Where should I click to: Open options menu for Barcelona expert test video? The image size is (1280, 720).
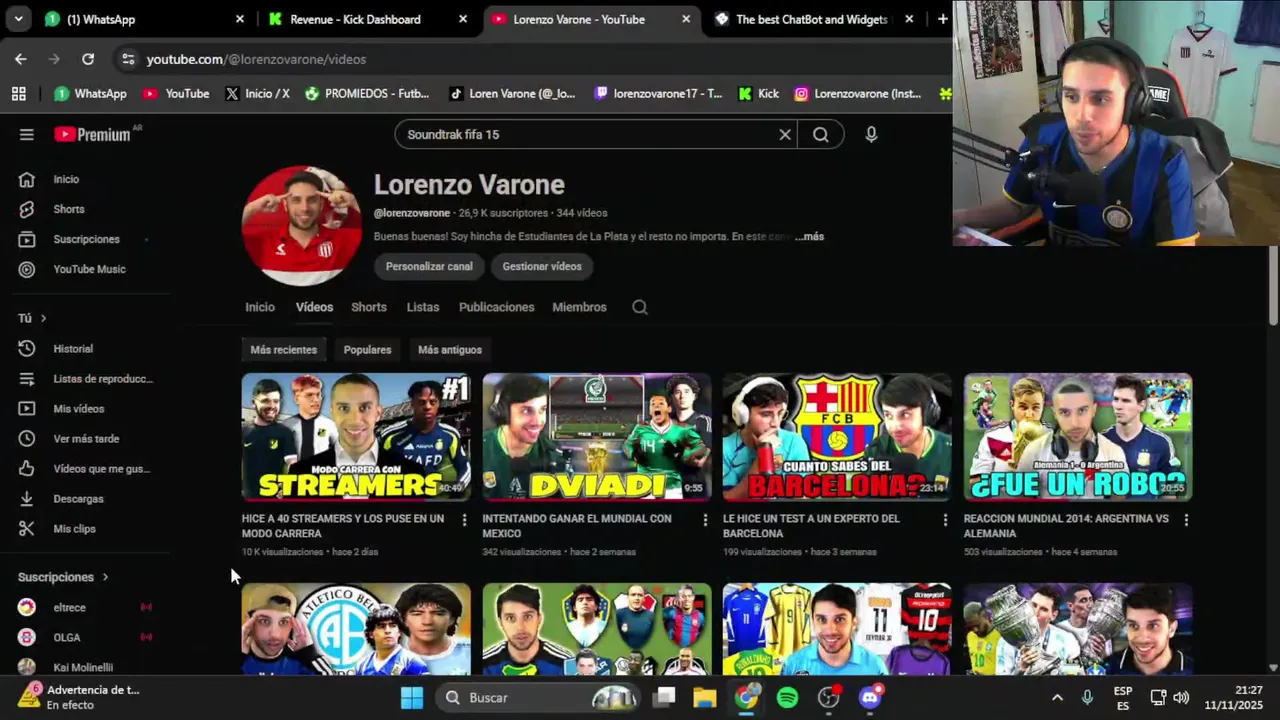tap(945, 520)
